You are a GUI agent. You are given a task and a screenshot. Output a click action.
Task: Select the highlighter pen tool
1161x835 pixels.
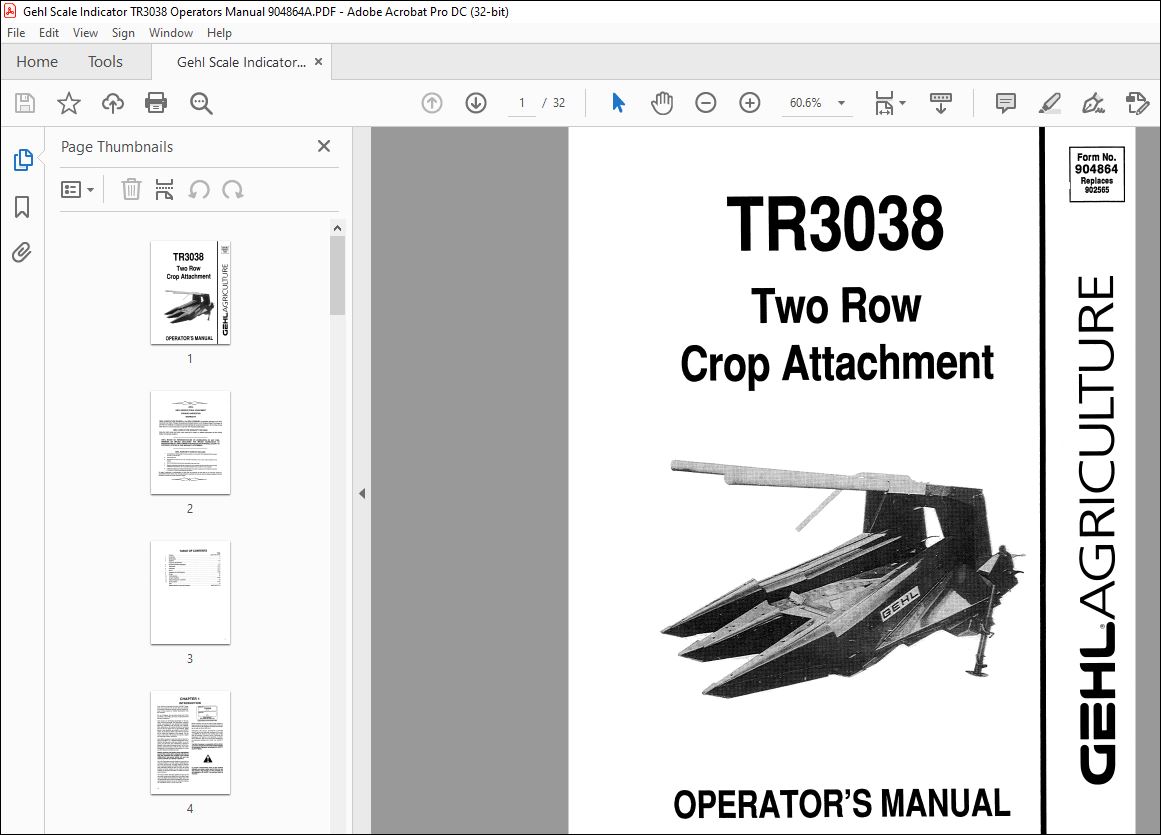click(x=1050, y=103)
